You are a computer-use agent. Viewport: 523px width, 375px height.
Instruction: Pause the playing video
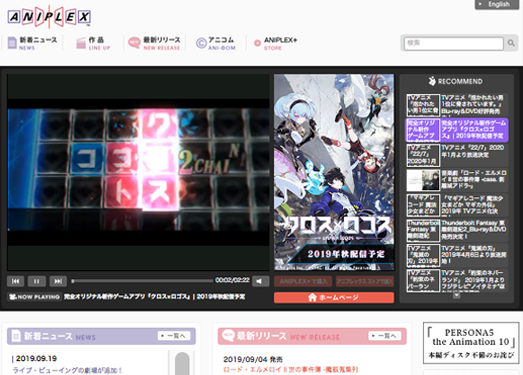tap(37, 281)
